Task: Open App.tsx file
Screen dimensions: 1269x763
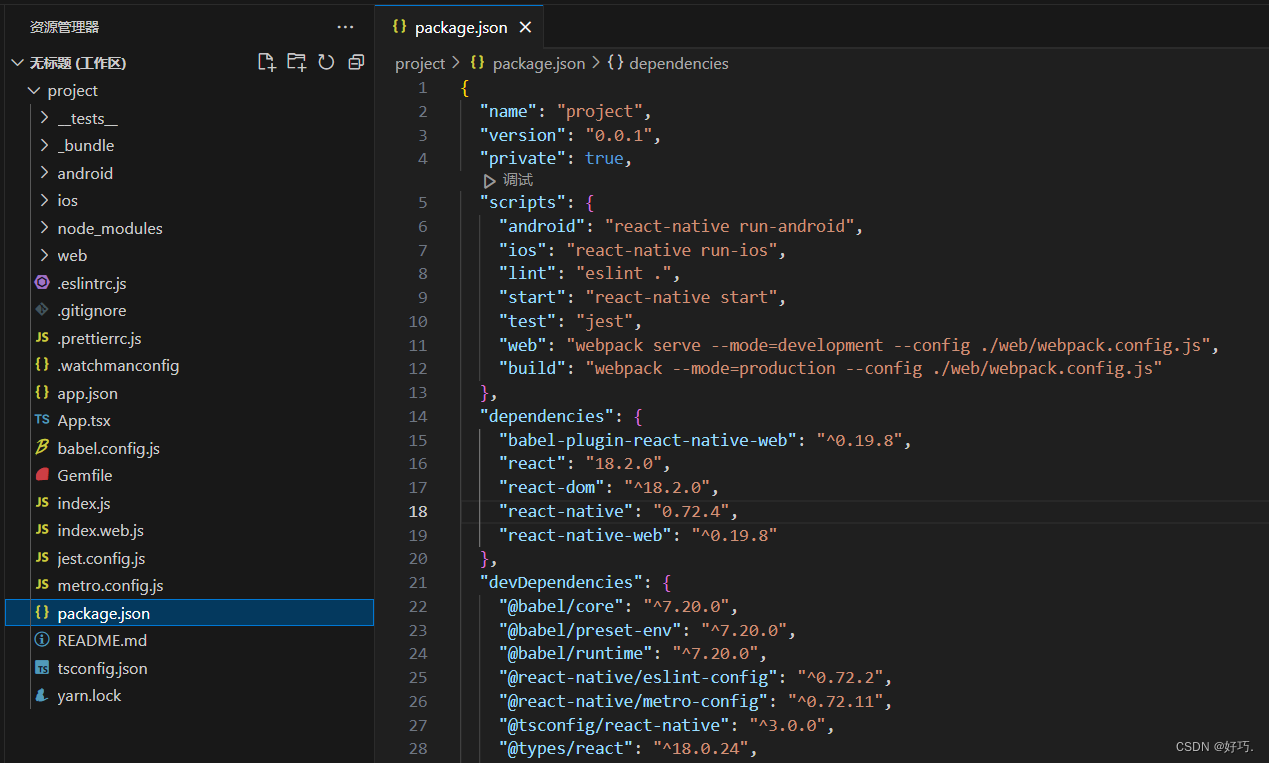Action: pos(84,421)
